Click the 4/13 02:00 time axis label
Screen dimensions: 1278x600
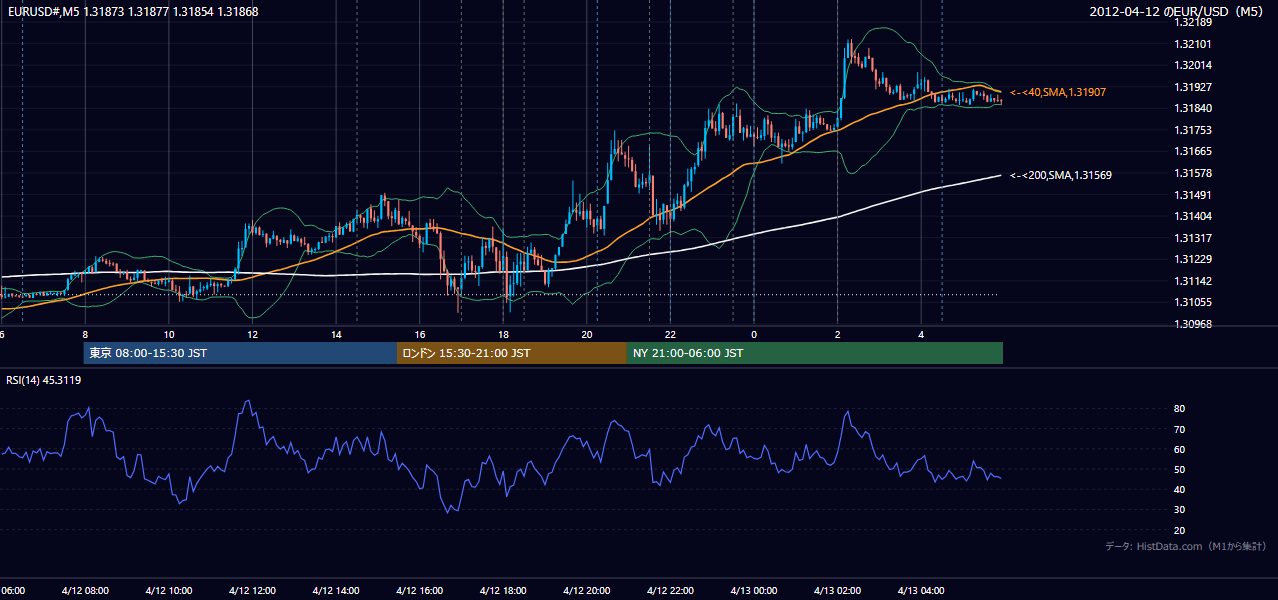tap(837, 590)
